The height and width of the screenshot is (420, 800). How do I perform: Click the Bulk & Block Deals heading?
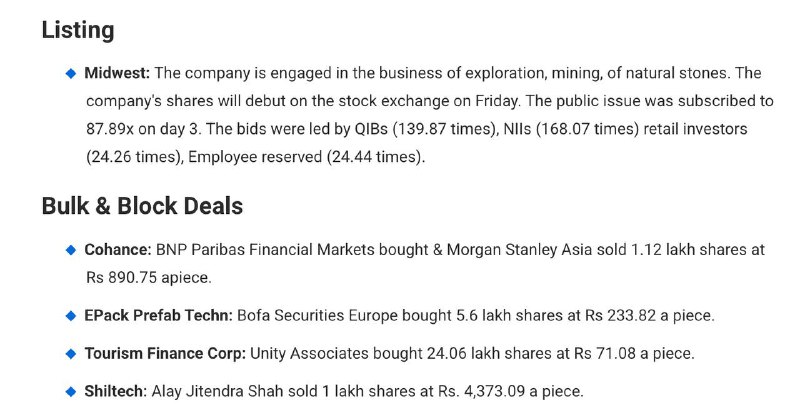click(142, 205)
